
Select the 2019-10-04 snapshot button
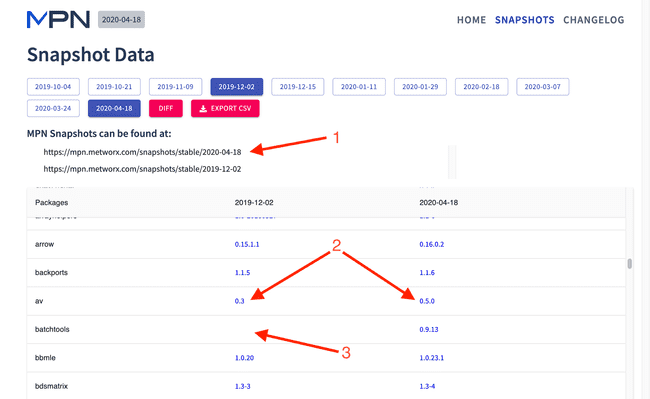[53, 87]
